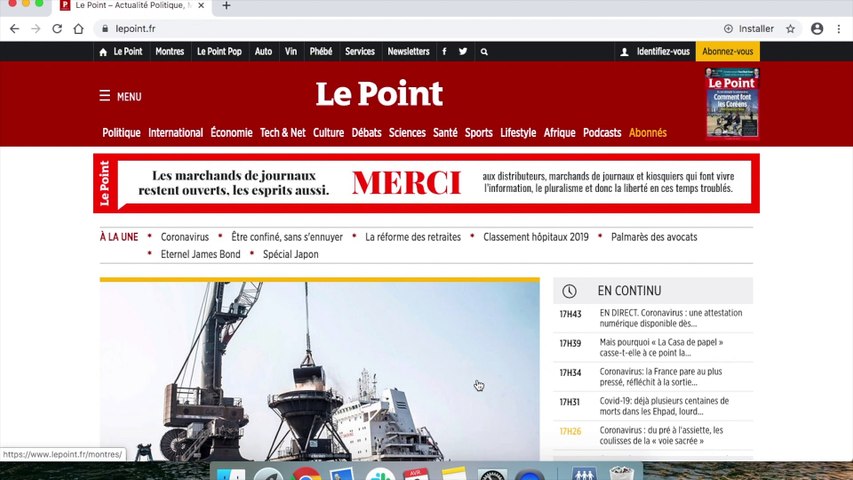Open Phébé in the top bar

pos(321,52)
